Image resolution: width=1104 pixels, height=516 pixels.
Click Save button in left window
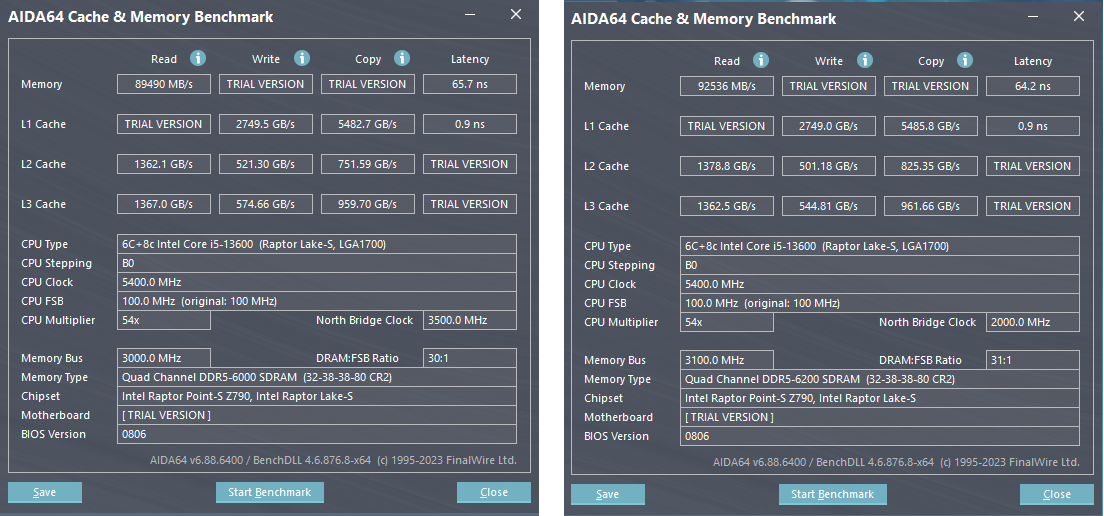coord(45,492)
